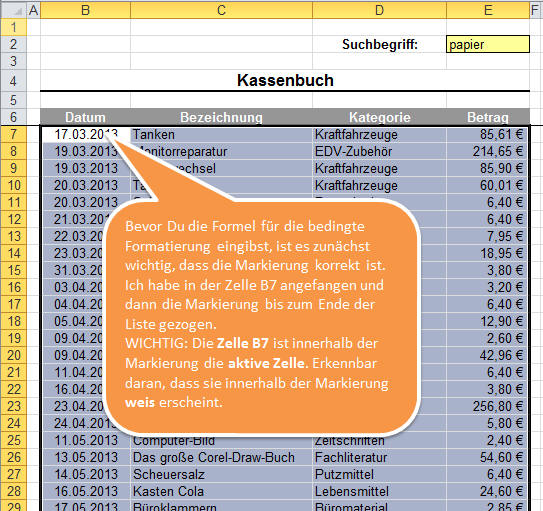Click the Zeitschriften category cell

tap(379, 441)
